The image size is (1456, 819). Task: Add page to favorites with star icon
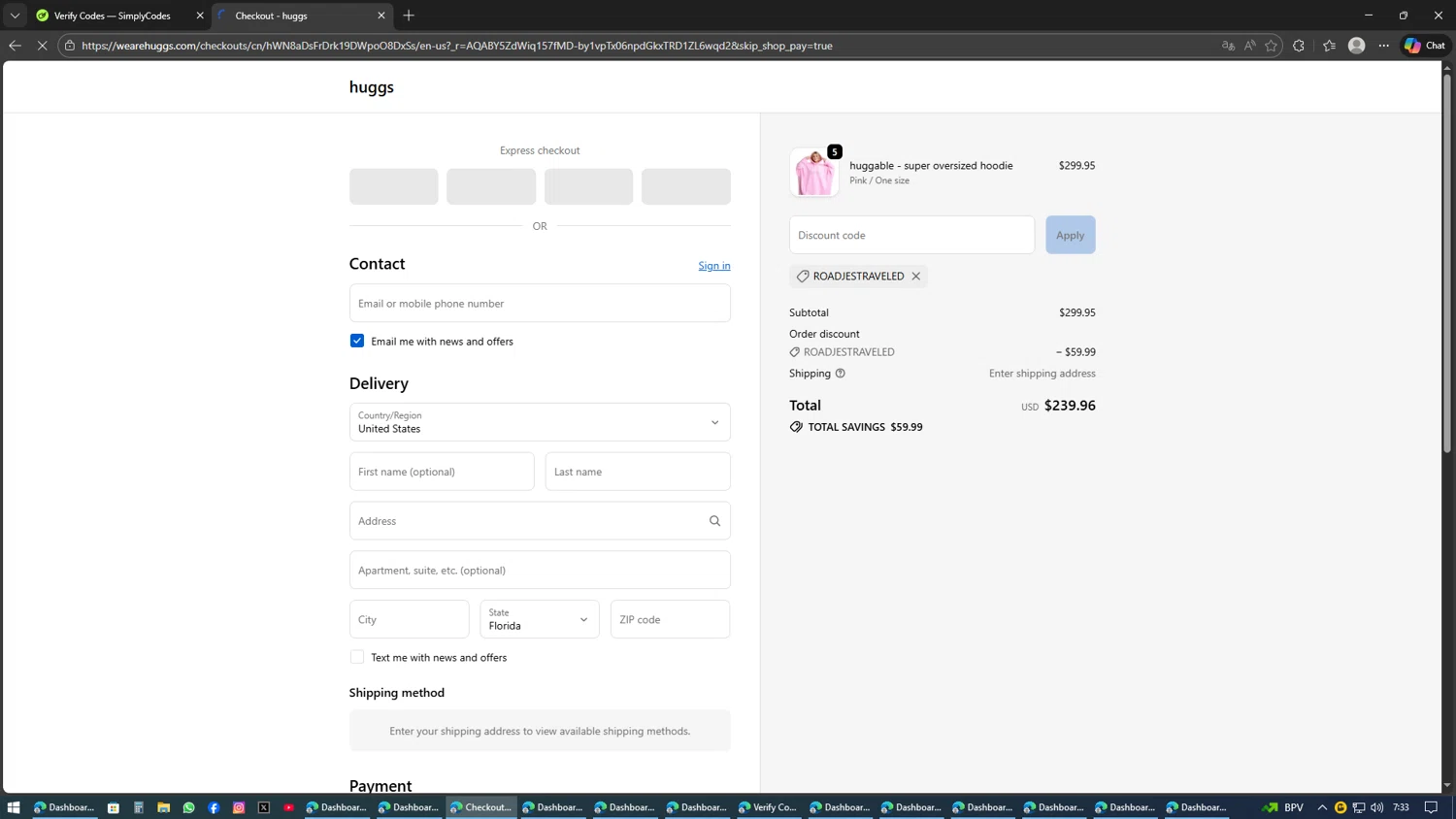coord(1271,46)
